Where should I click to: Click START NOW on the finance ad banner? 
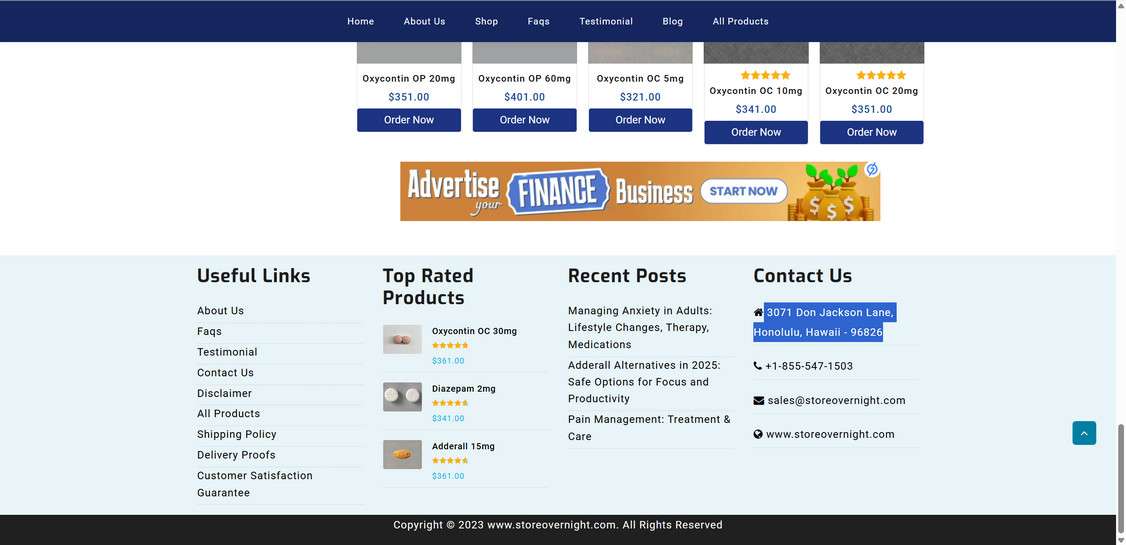[743, 191]
